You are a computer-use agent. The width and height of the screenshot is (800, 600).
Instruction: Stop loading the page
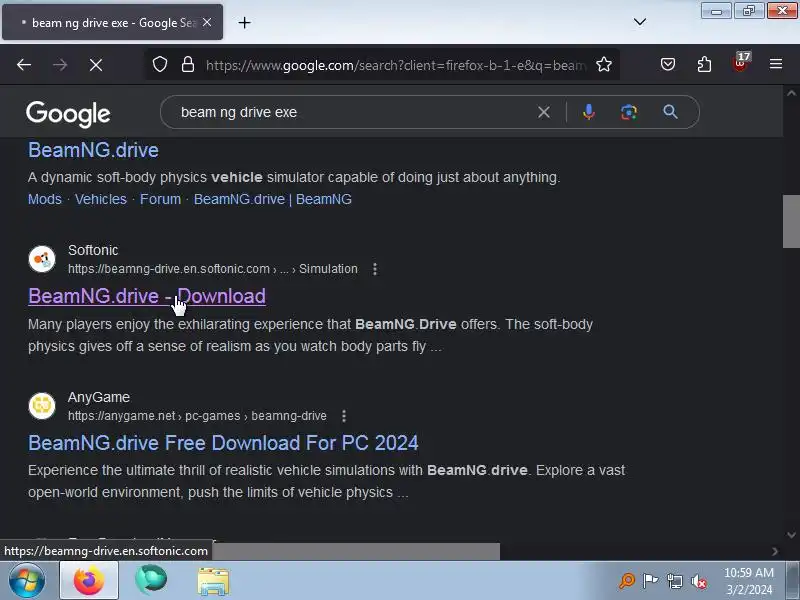[96, 65]
